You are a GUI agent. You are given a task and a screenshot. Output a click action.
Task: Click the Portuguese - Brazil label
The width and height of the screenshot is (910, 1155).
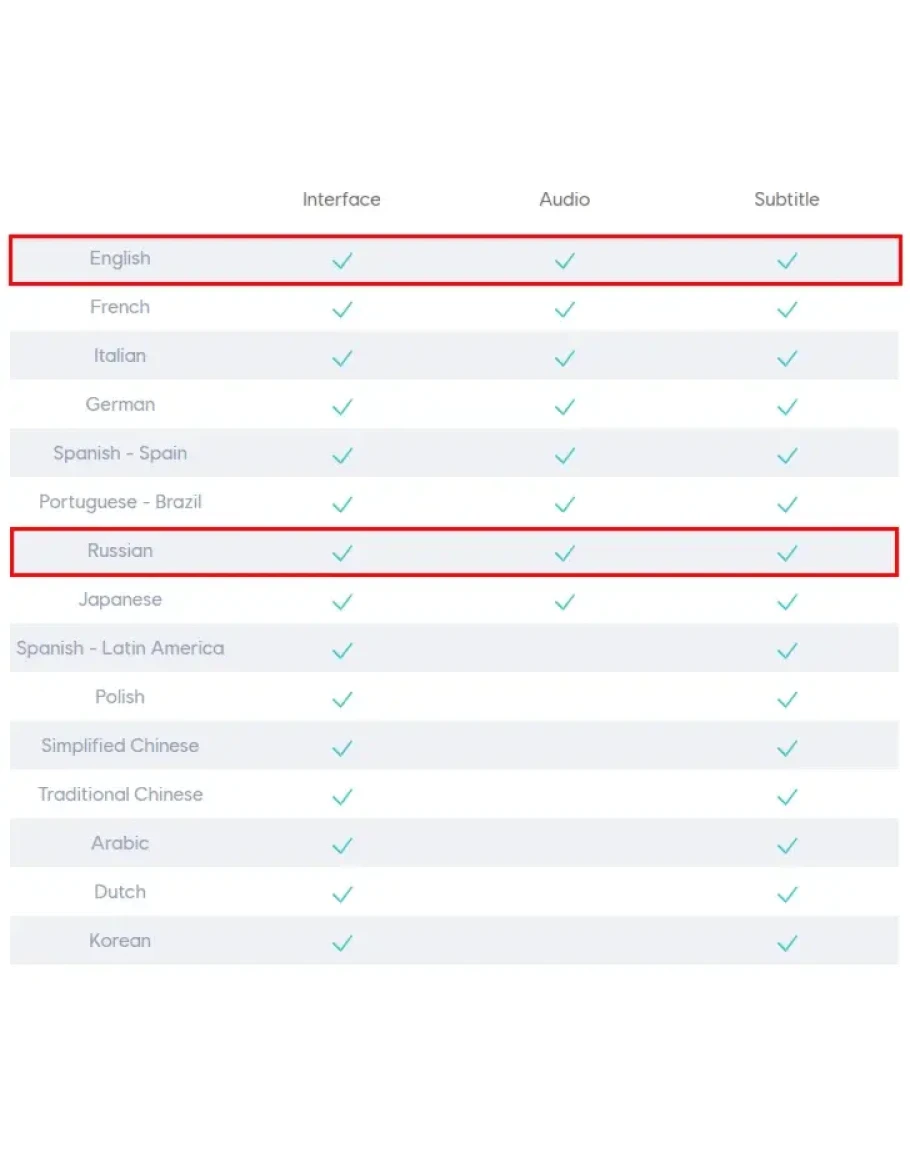coord(120,502)
